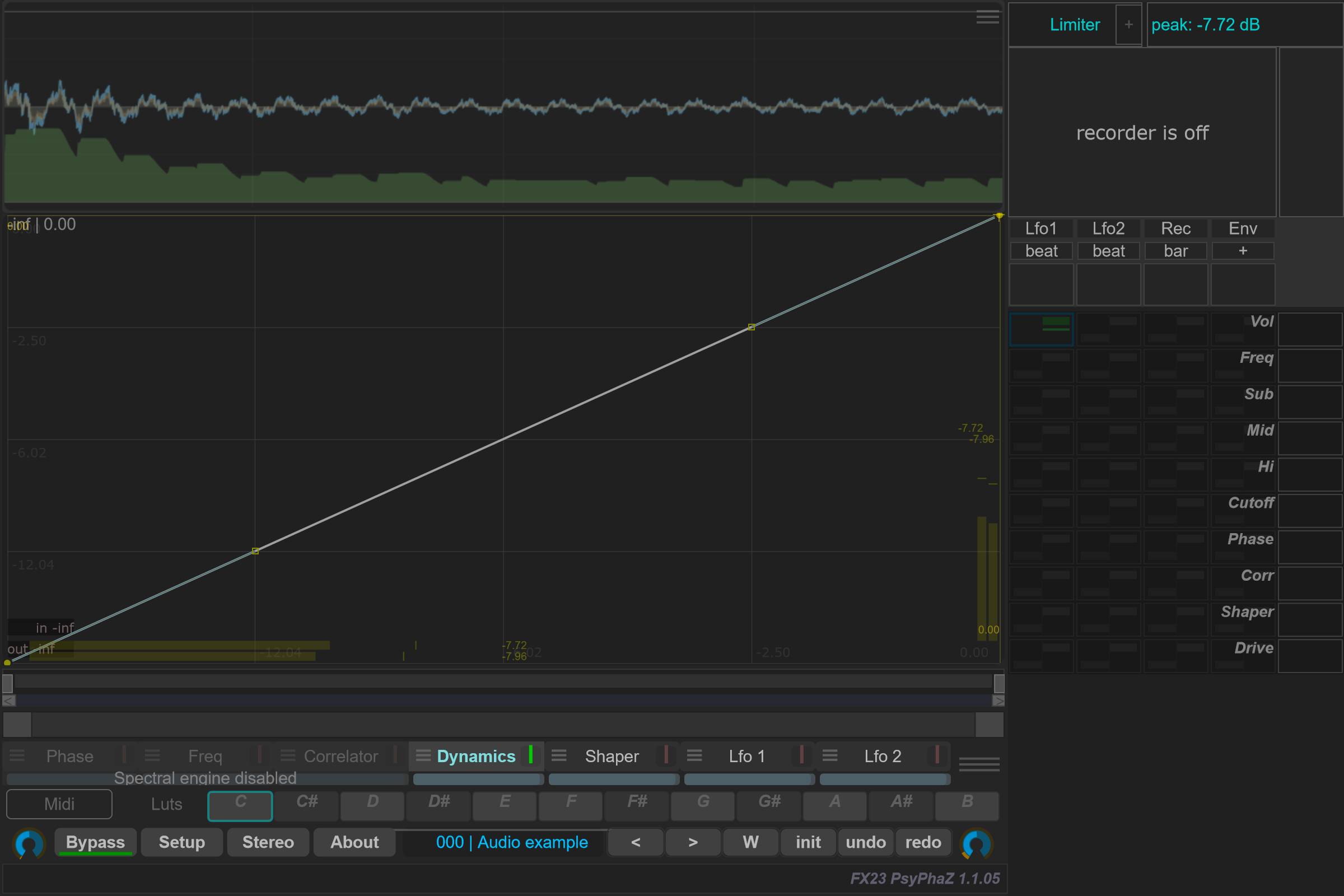Click the Env header in the modulation matrix

click(1243, 228)
